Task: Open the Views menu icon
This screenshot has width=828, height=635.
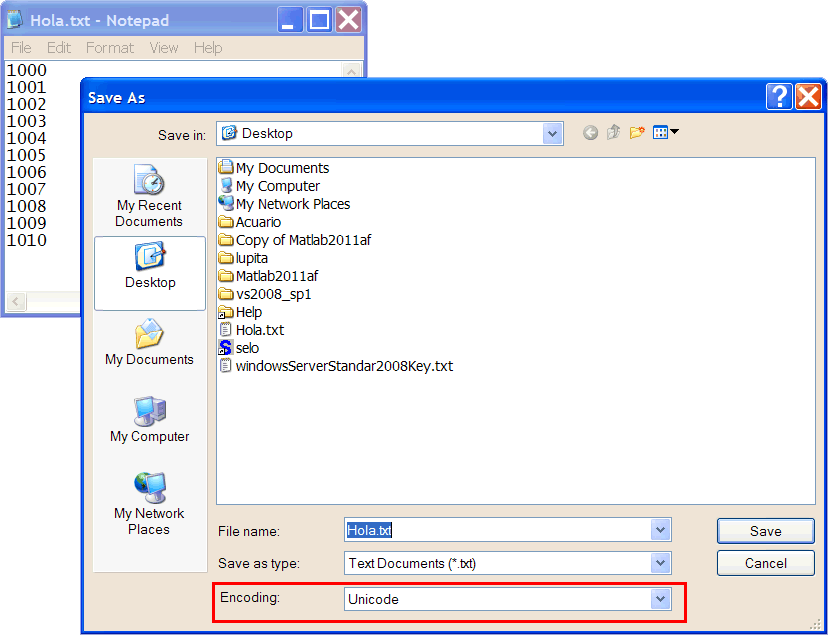Action: click(x=665, y=132)
